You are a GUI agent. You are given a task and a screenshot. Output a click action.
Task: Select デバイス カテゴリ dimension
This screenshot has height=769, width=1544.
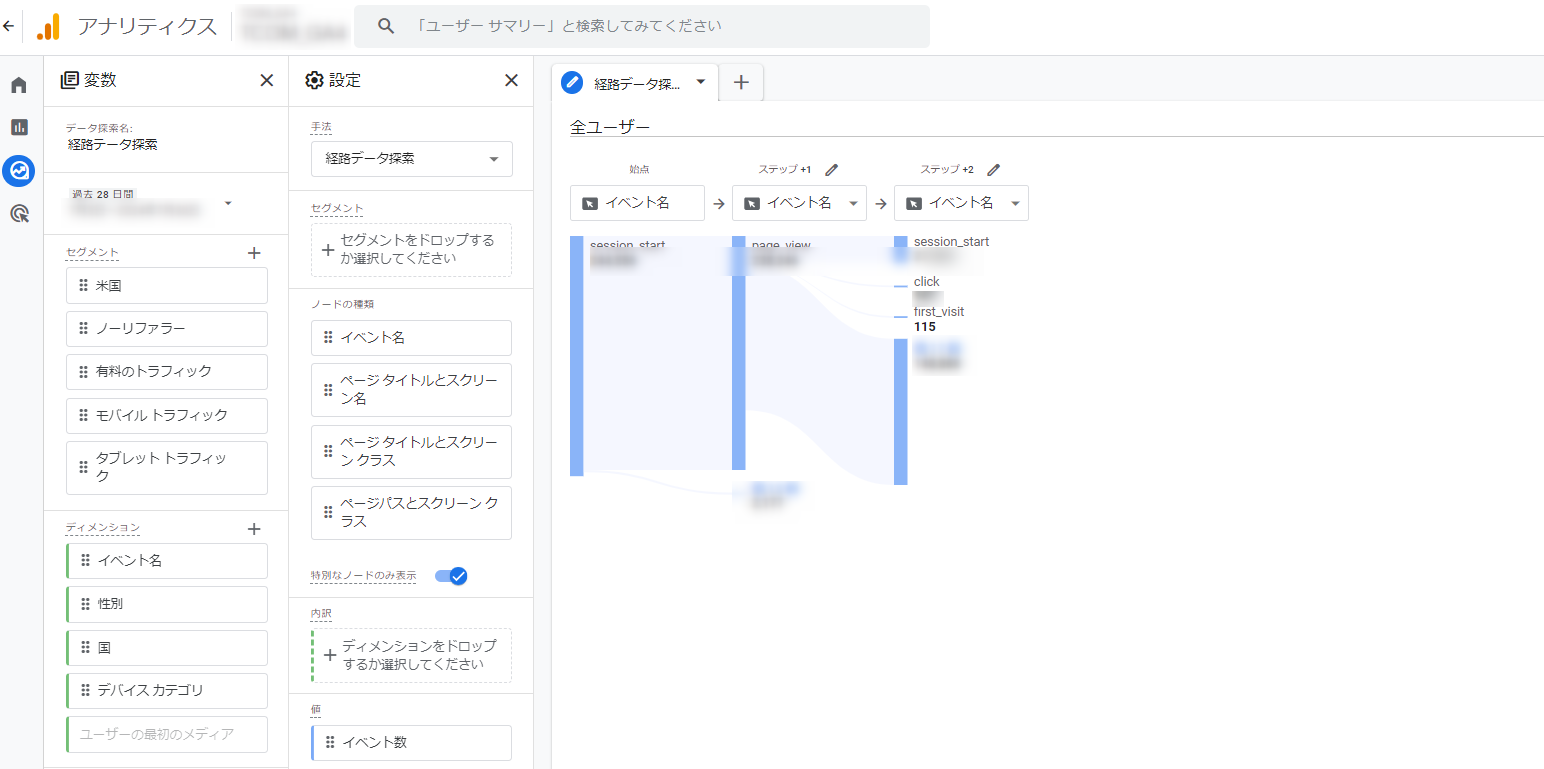(167, 691)
